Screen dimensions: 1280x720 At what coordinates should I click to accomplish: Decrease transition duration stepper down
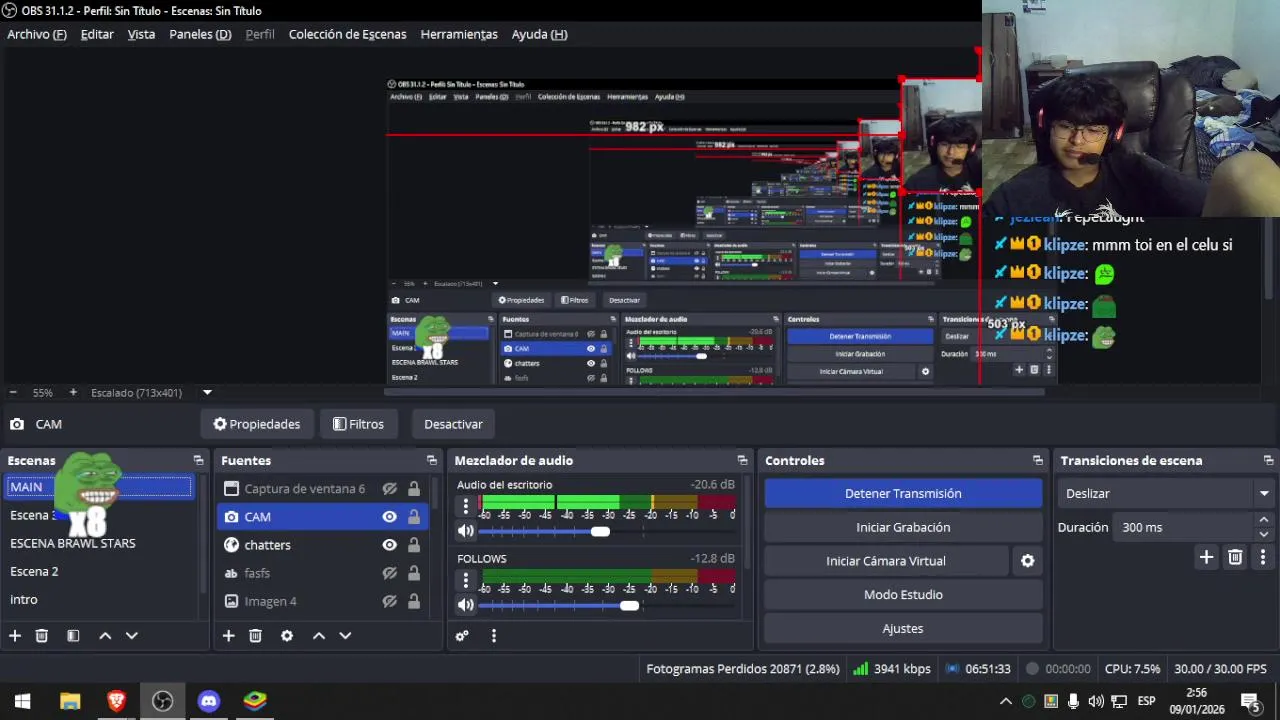(x=1264, y=534)
